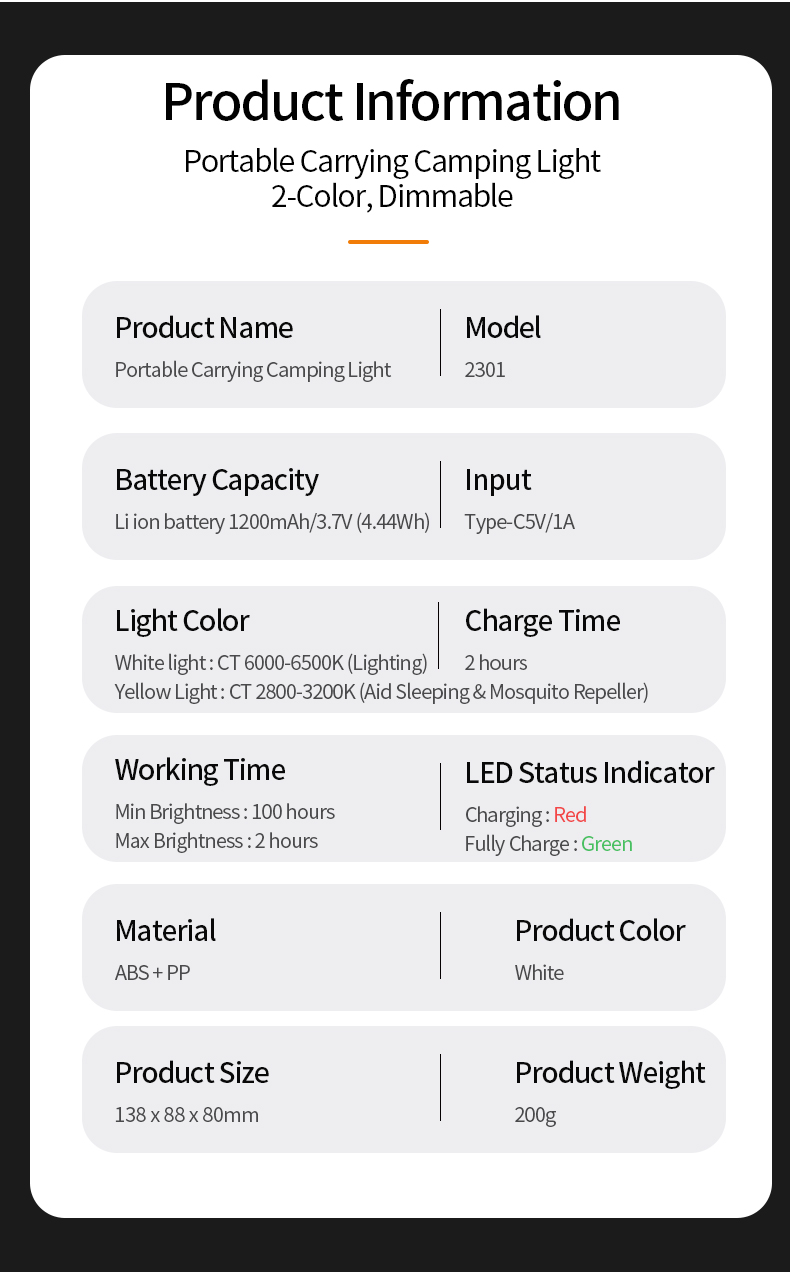This screenshot has width=790, height=1280.
Task: Click the Product Information heading
Action: 391,101
